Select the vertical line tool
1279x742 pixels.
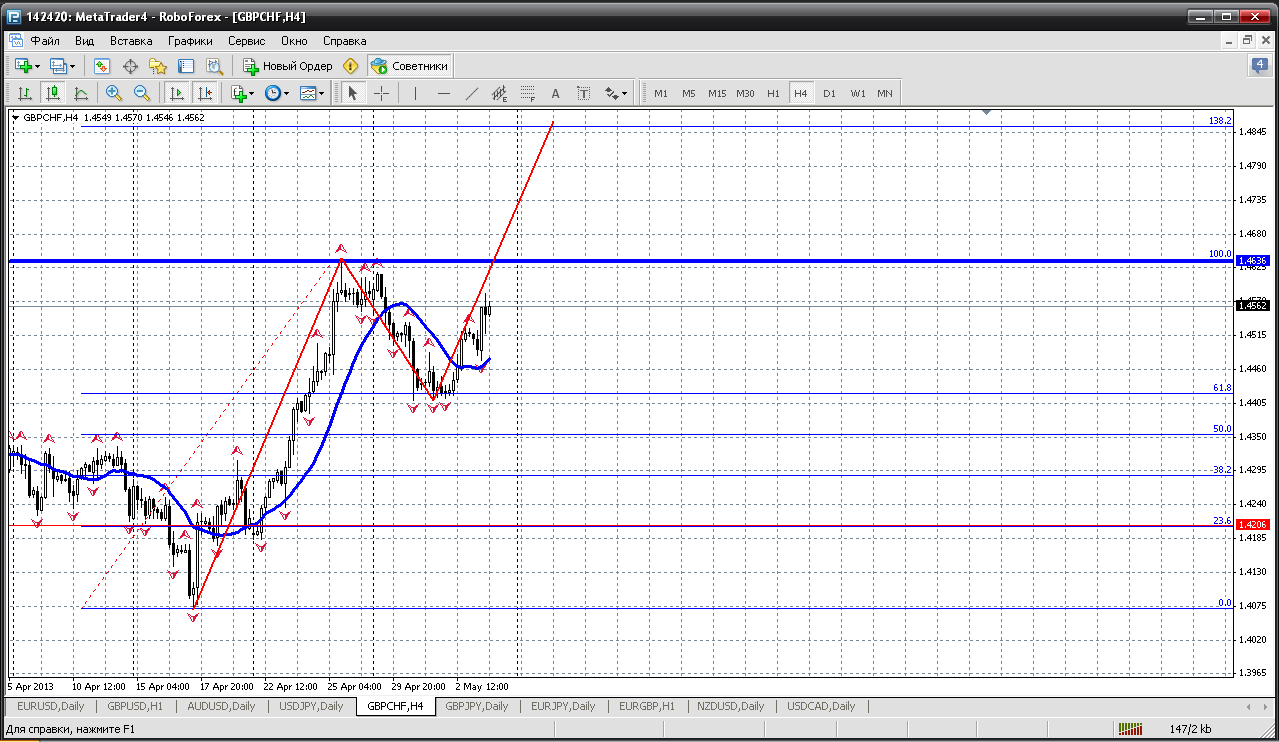pos(415,93)
